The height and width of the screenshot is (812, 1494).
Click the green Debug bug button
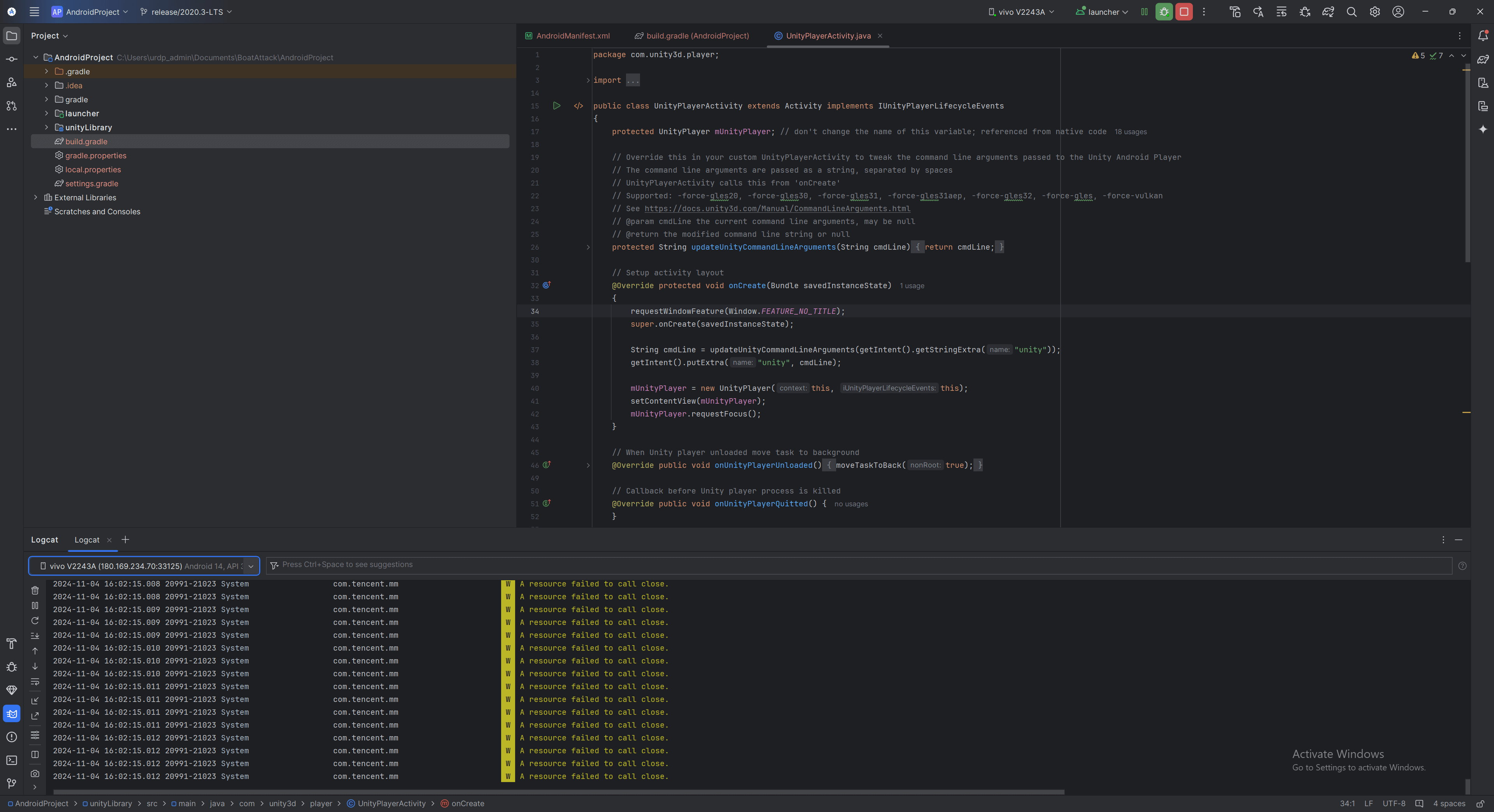click(x=1163, y=12)
